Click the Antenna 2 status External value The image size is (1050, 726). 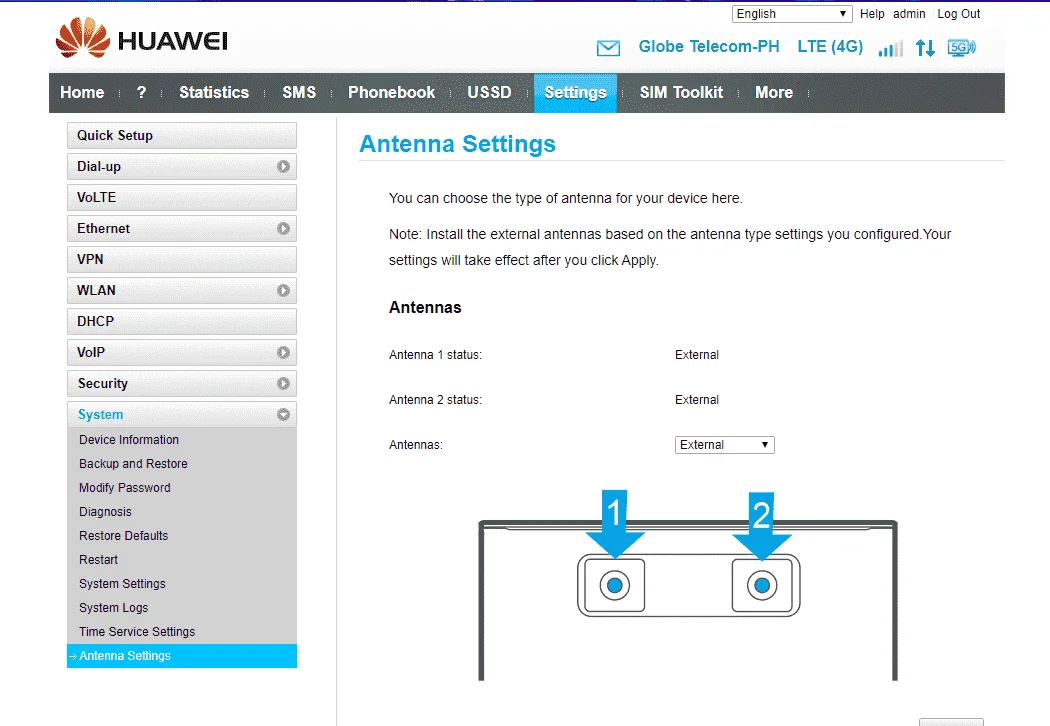click(x=696, y=400)
